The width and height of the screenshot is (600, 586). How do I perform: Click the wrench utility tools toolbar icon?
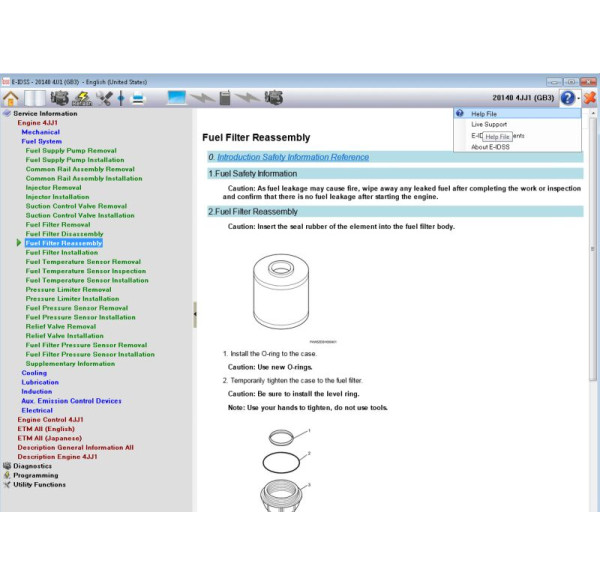(103, 97)
